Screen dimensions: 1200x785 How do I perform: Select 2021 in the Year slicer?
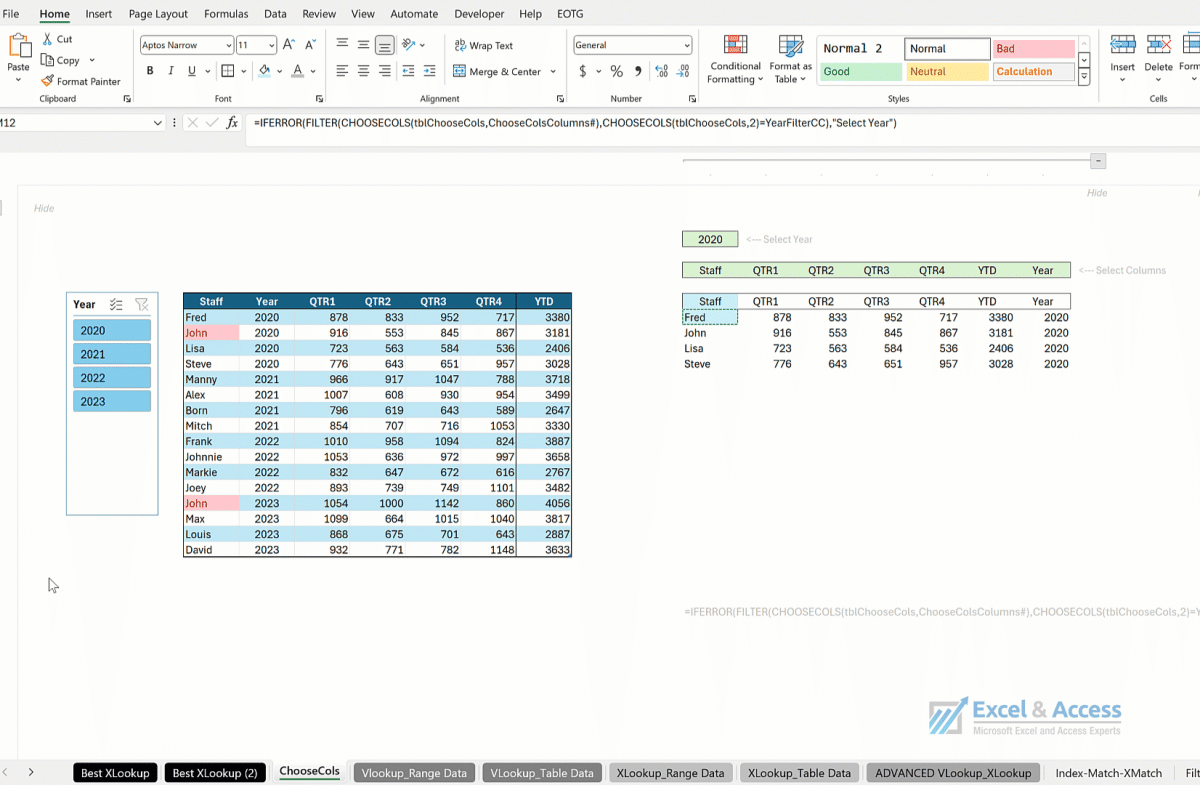(x=111, y=353)
